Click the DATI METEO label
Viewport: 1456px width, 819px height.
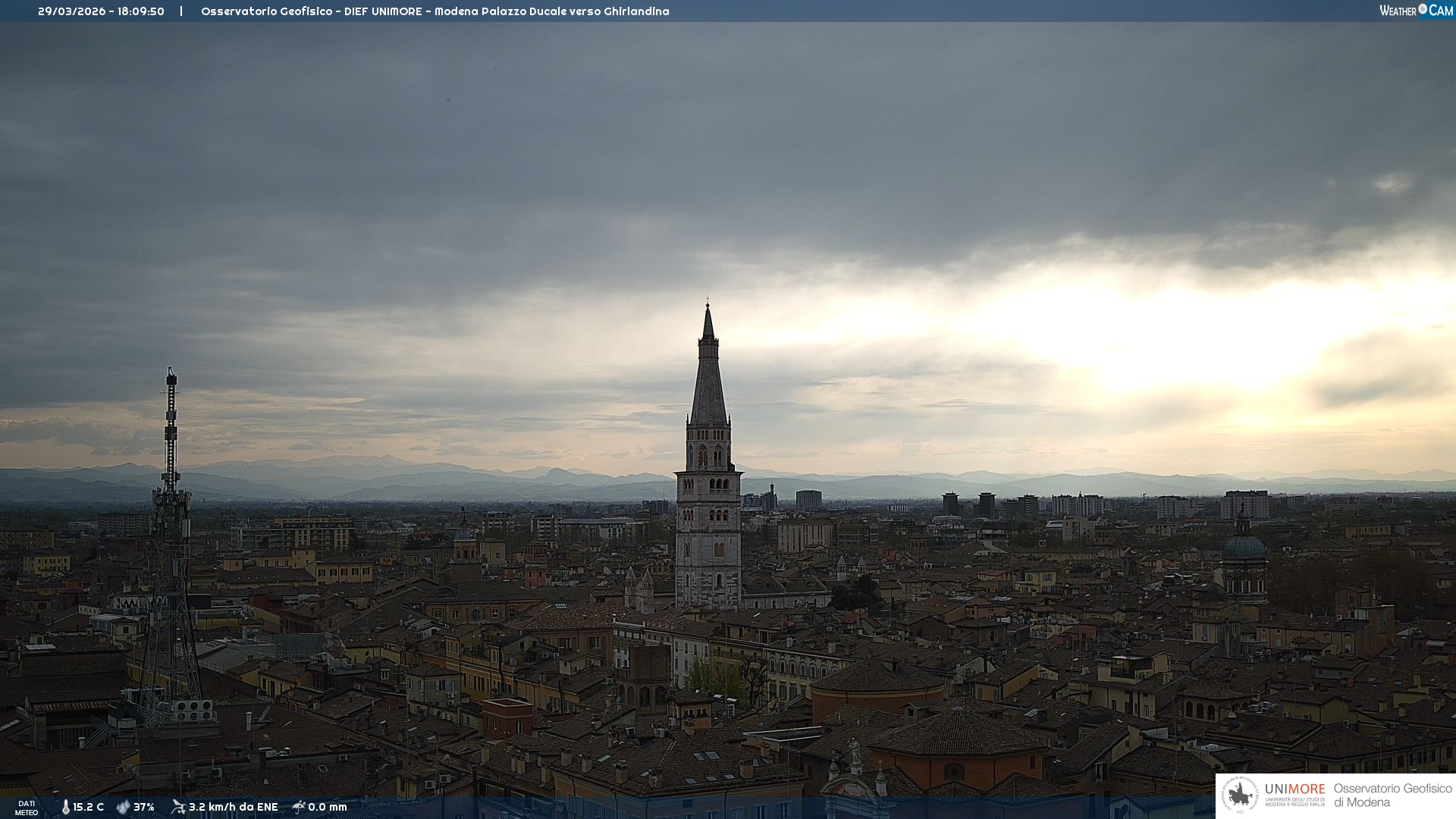[27, 808]
